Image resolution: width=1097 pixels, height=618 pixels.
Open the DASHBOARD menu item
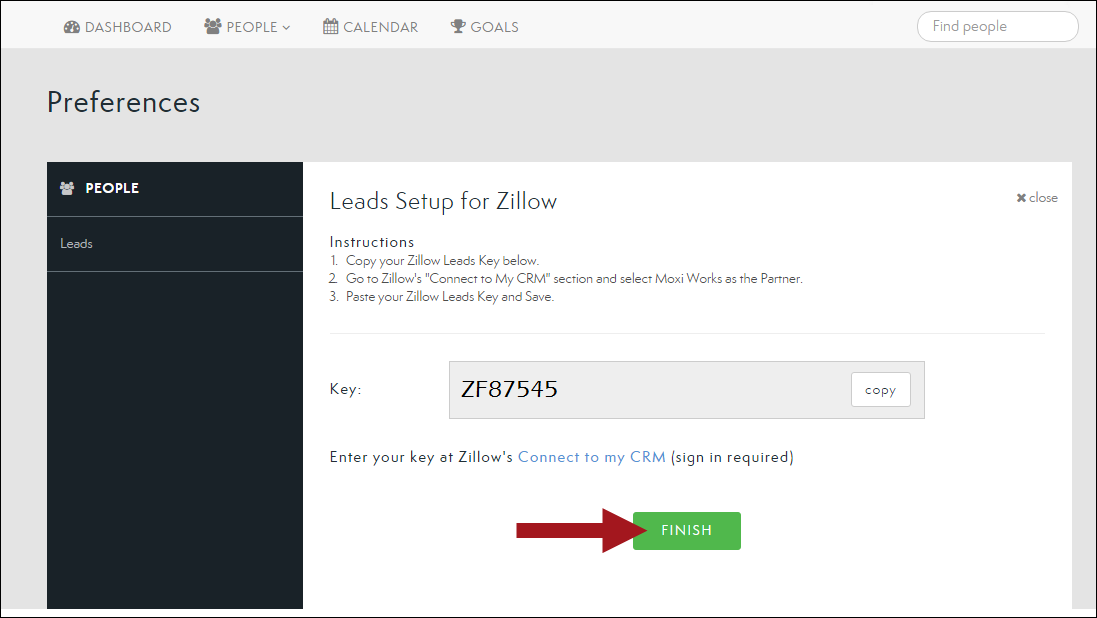coord(128,27)
